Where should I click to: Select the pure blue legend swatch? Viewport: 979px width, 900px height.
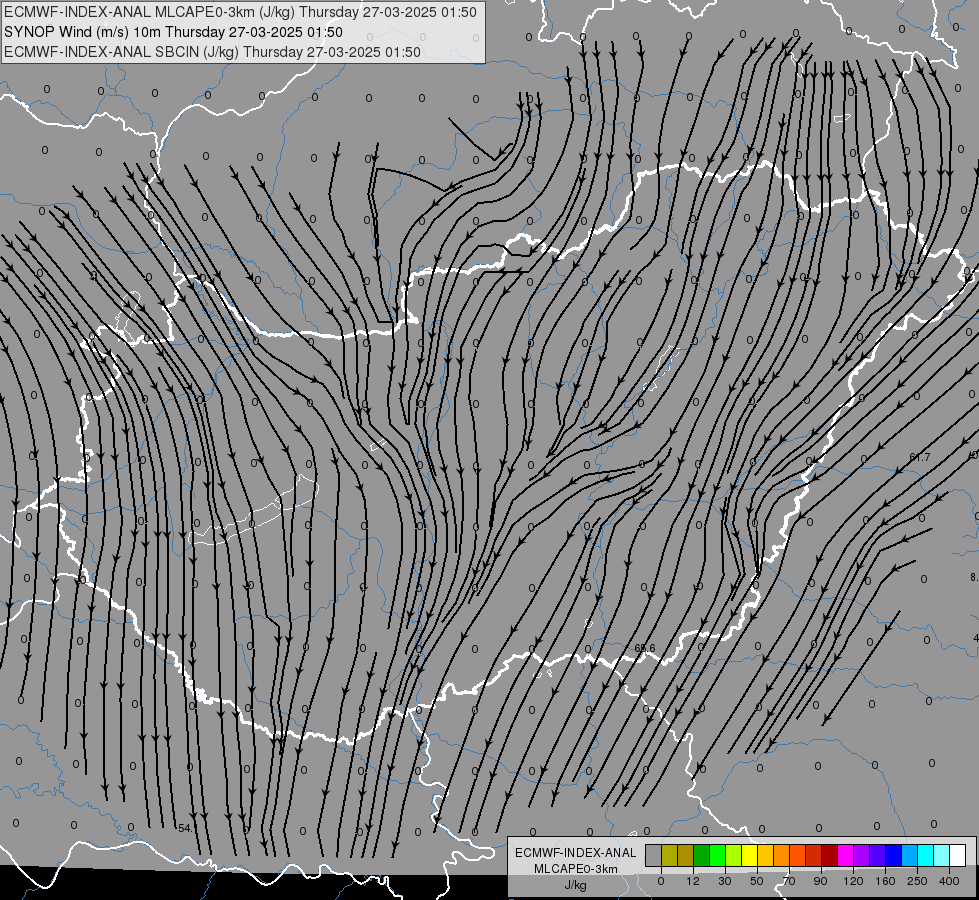pyautogui.click(x=894, y=855)
